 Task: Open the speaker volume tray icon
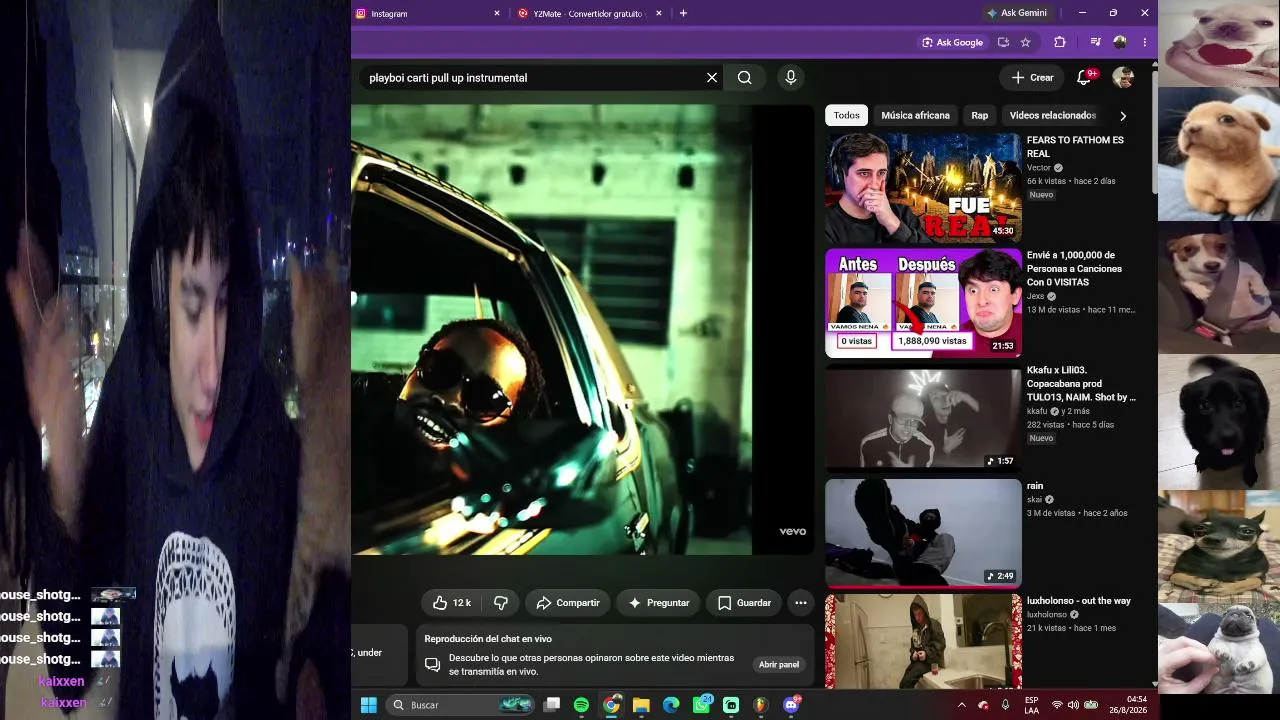click(1073, 705)
